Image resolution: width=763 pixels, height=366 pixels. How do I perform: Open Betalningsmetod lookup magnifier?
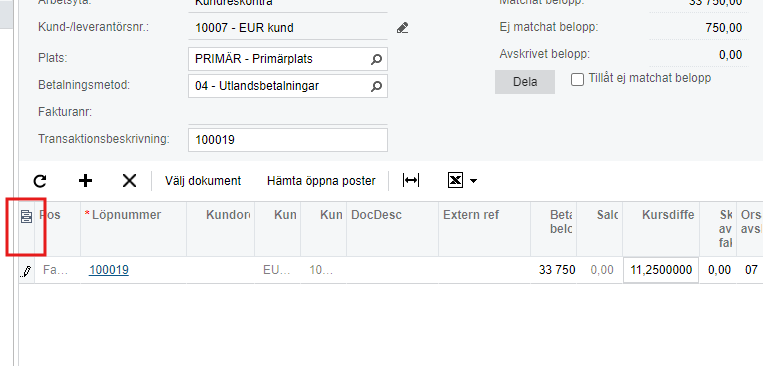[377, 87]
